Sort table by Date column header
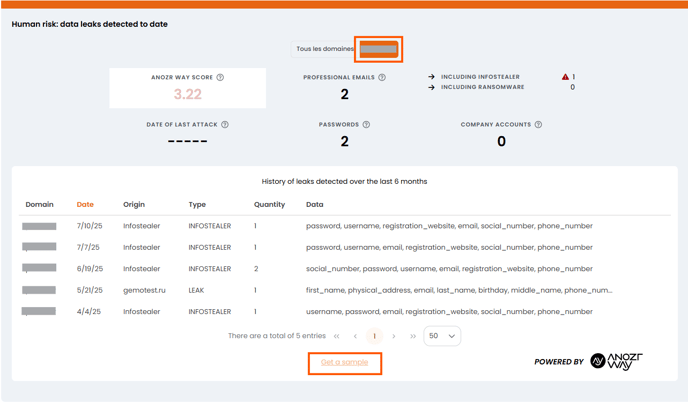Image resolution: width=688 pixels, height=403 pixels. pos(85,205)
